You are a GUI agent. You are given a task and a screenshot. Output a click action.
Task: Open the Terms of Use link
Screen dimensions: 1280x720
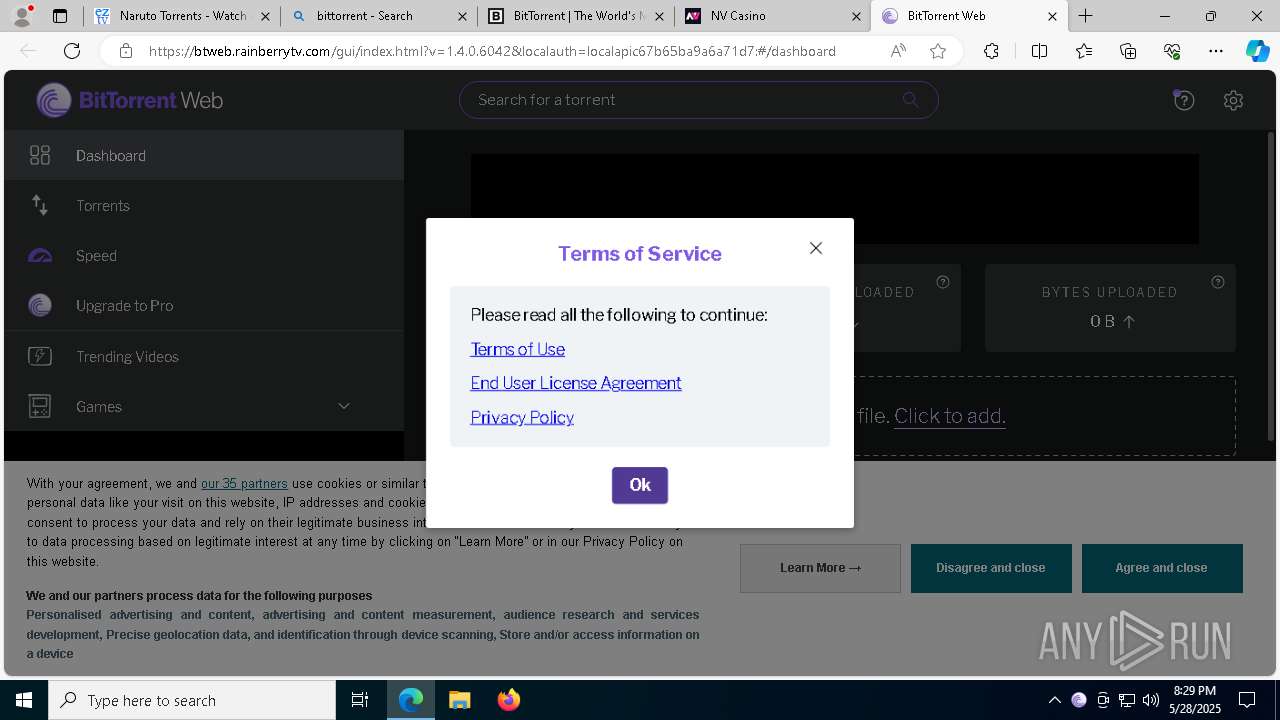click(518, 349)
